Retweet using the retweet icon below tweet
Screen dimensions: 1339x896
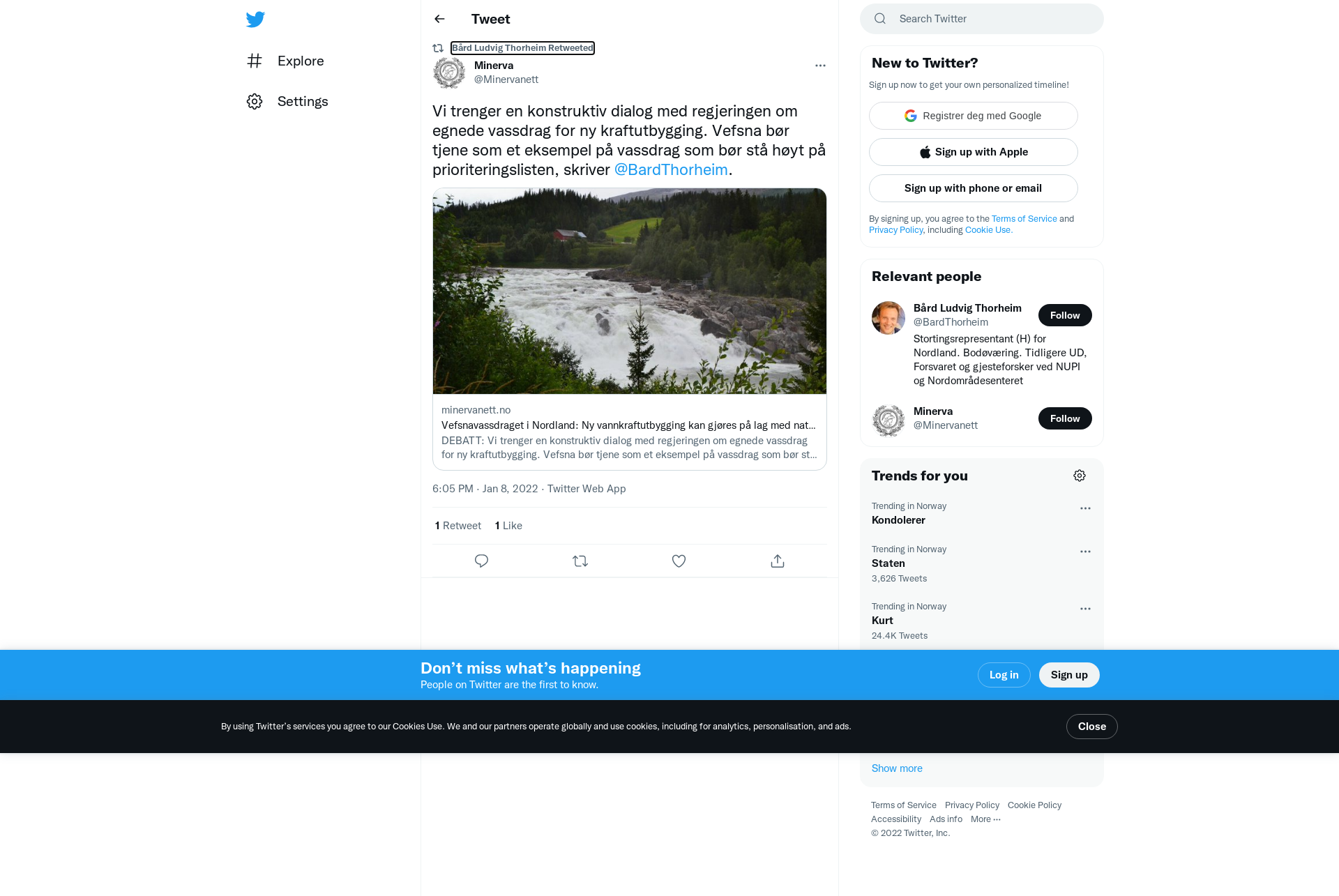pyautogui.click(x=580, y=561)
